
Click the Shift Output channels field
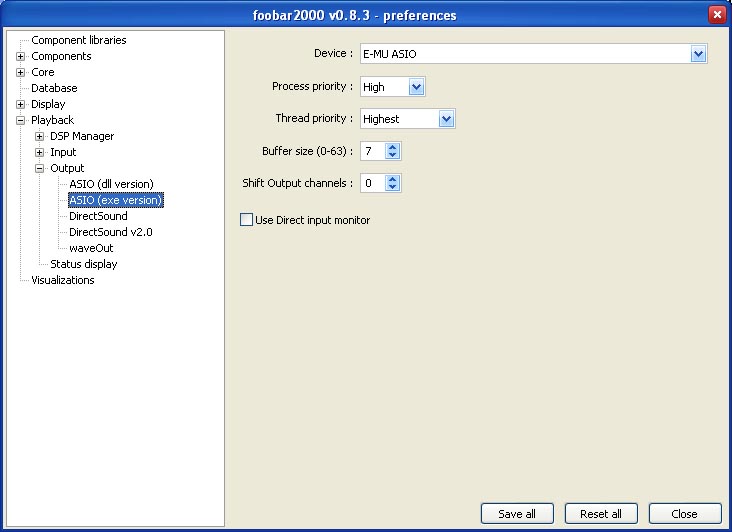(373, 183)
